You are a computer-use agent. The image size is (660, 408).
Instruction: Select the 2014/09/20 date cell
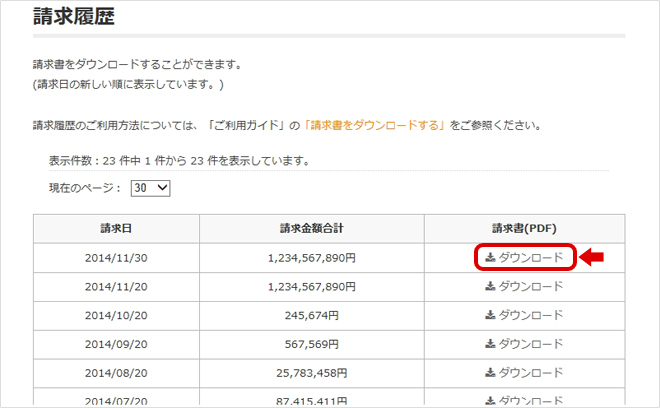pos(116,343)
